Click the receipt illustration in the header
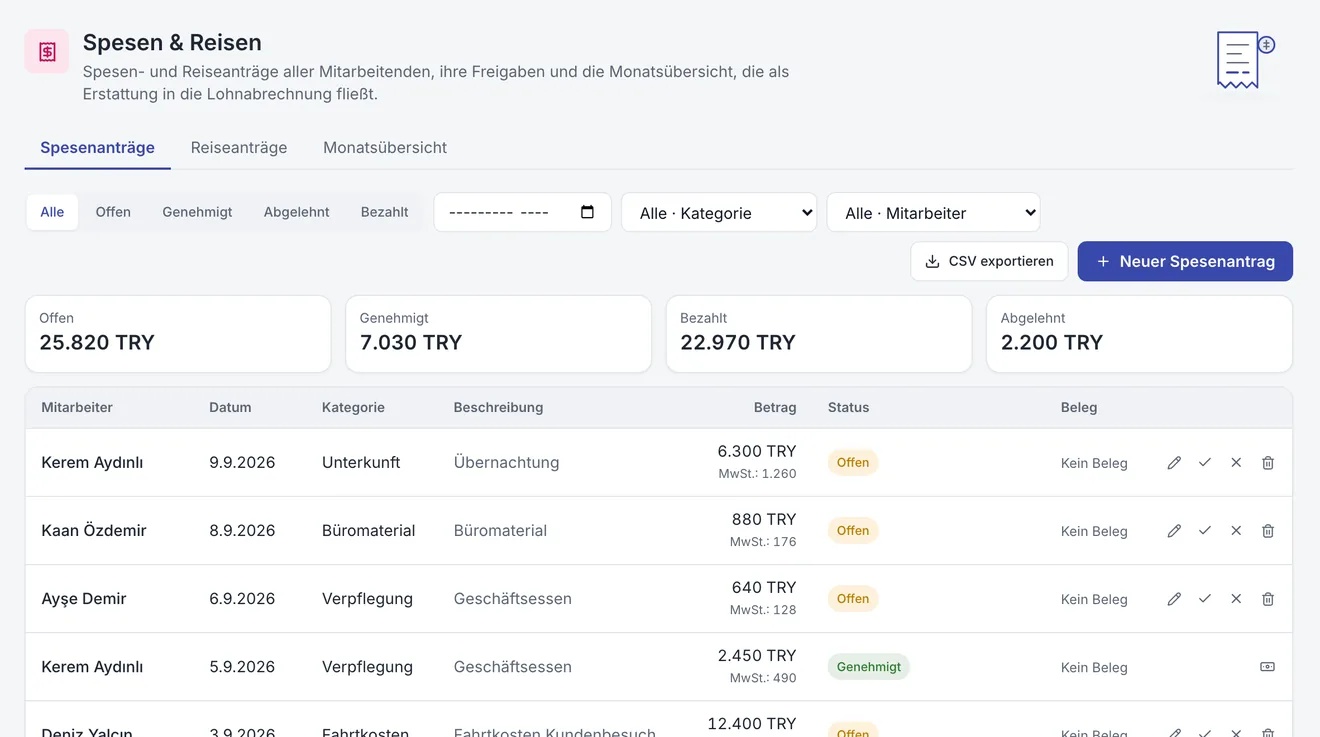Image resolution: width=1320 pixels, height=737 pixels. click(1245, 60)
